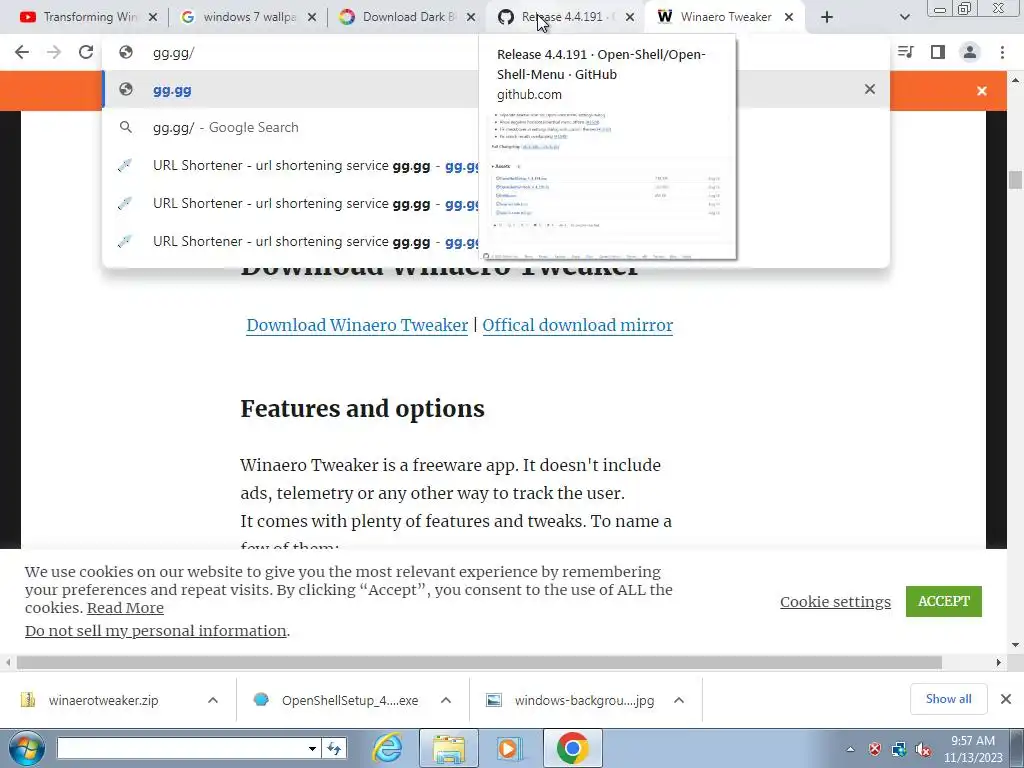Select the Chrome taskbar icon

click(x=573, y=748)
